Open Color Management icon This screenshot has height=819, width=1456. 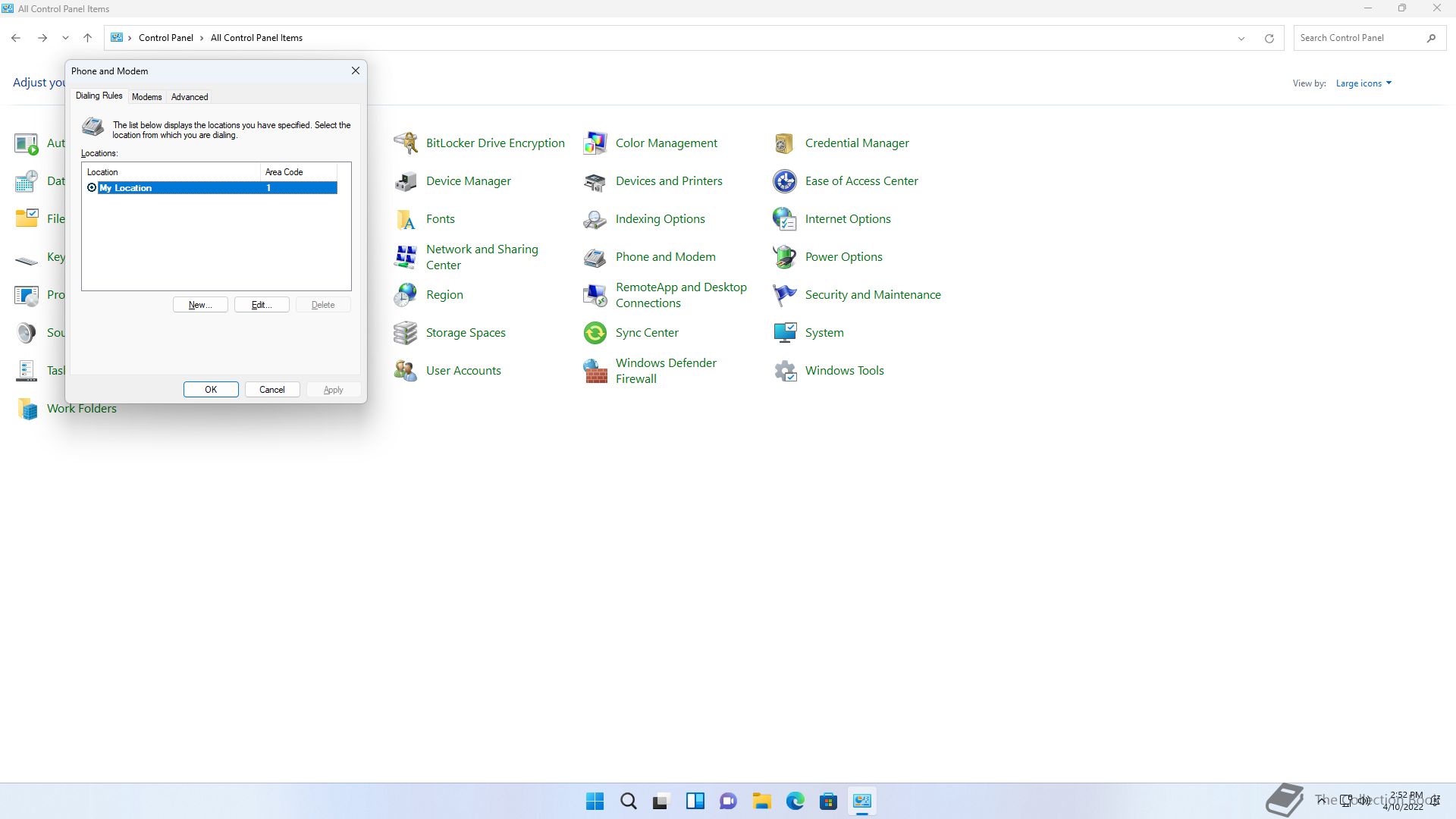point(595,143)
